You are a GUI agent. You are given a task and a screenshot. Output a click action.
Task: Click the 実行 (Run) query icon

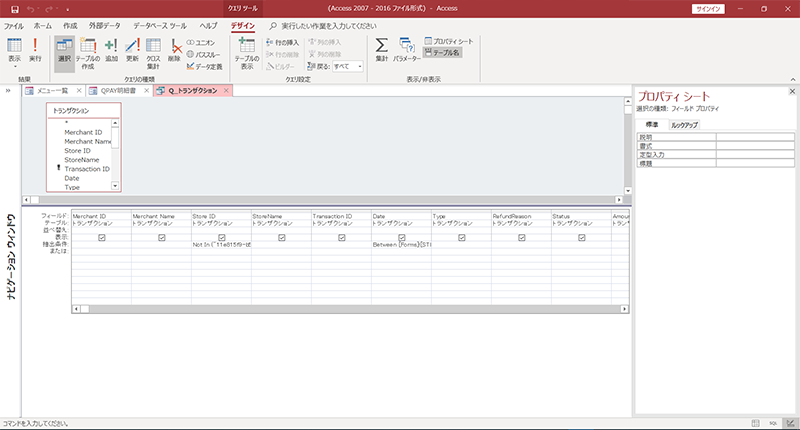tap(35, 50)
